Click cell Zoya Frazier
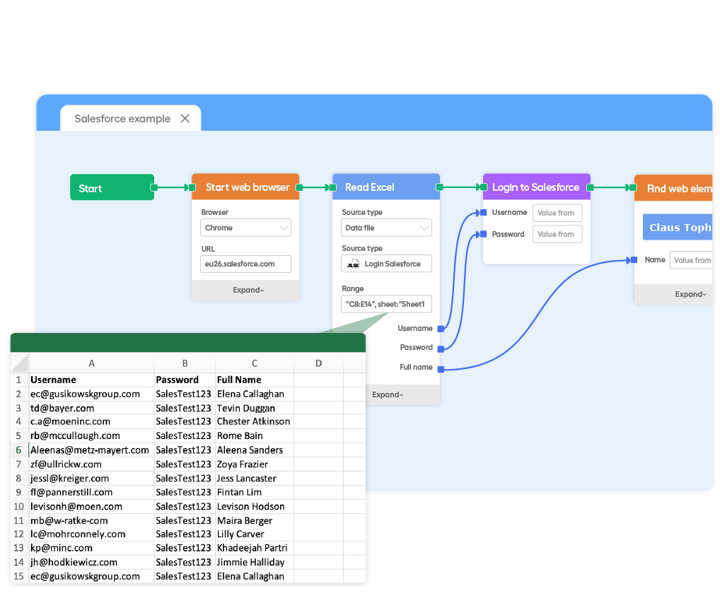The image size is (720, 603). tap(254, 464)
